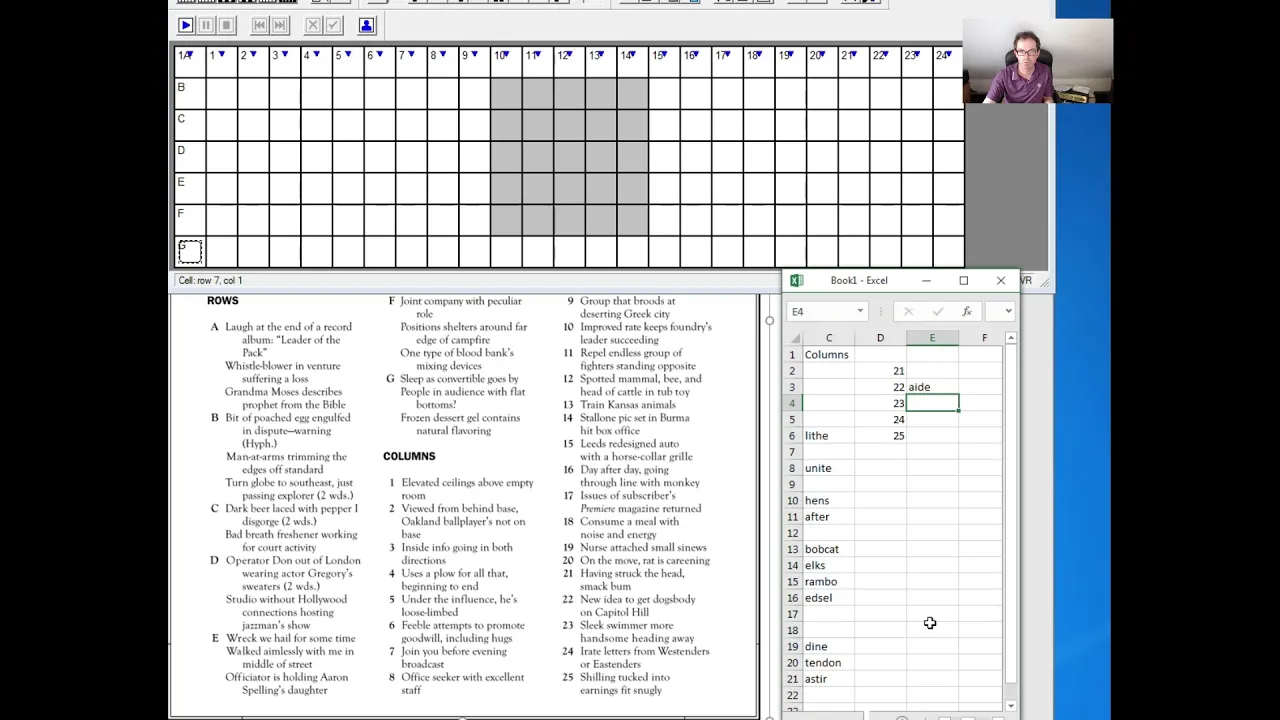Viewport: 1280px width, 720px height.
Task: Click the Select All corner triangle in Excel
Action: coord(795,339)
